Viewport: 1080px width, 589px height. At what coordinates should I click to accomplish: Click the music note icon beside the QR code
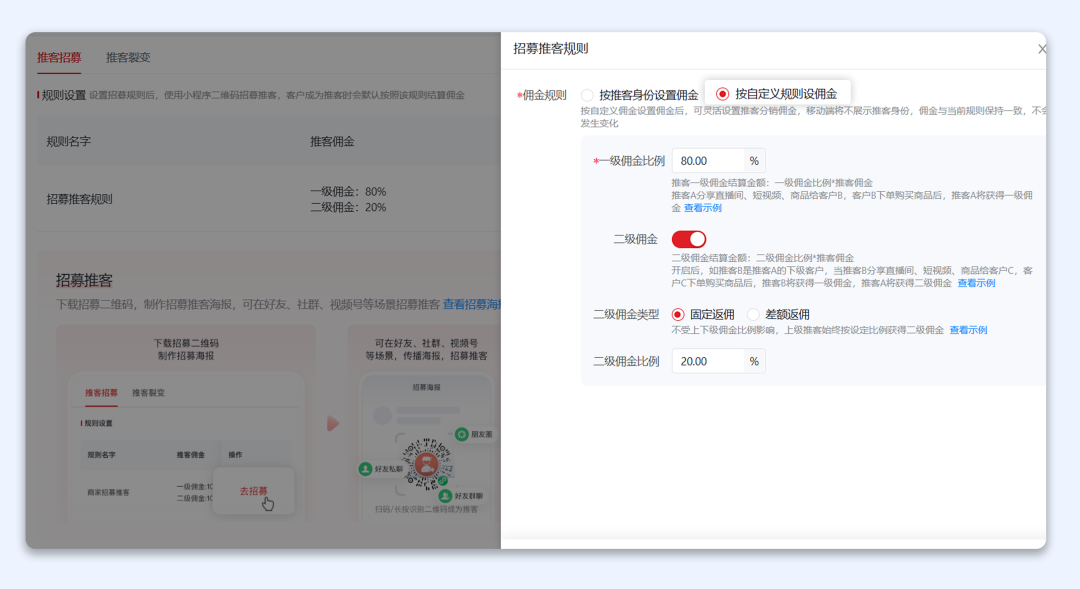pos(442,481)
